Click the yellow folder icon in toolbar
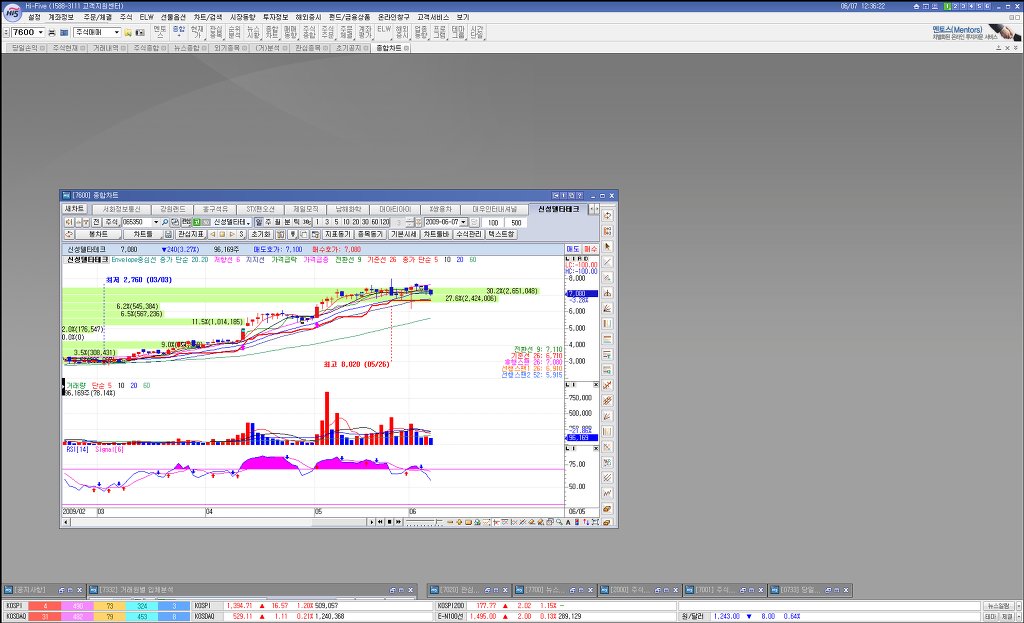This screenshot has height=623, width=1024. (128, 32)
